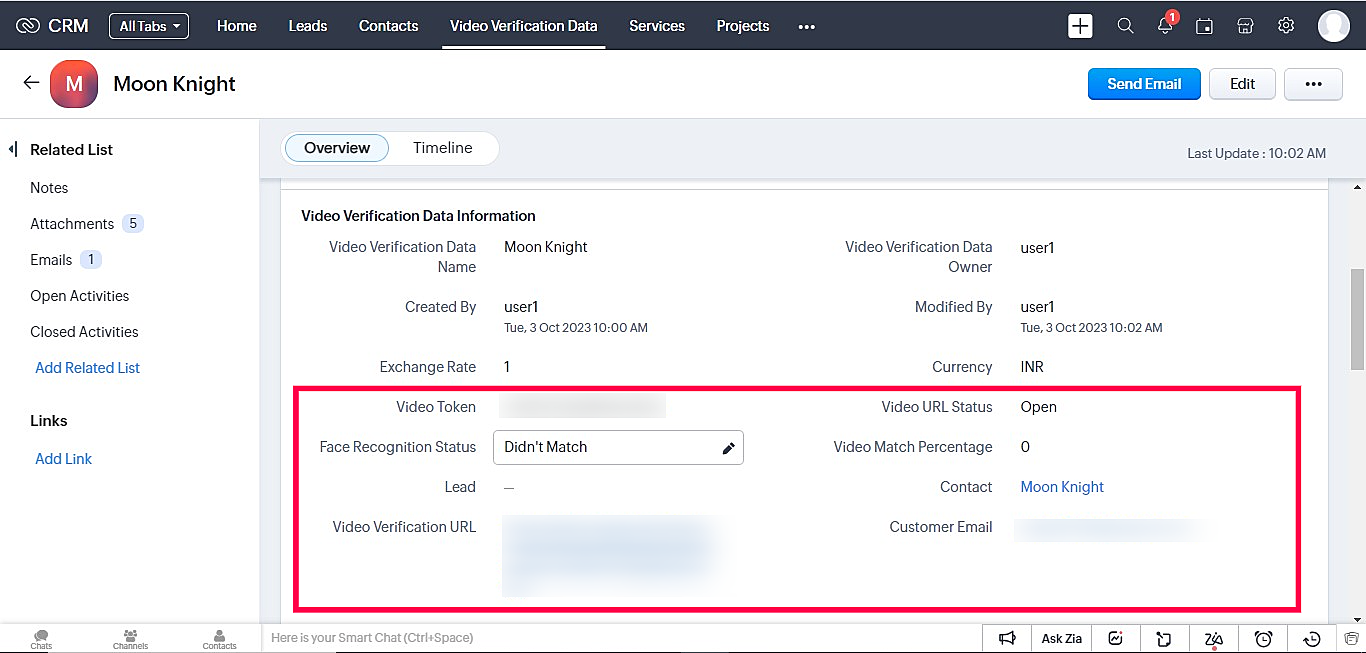
Task: Open the calendar icon in top bar
Action: (x=1205, y=26)
